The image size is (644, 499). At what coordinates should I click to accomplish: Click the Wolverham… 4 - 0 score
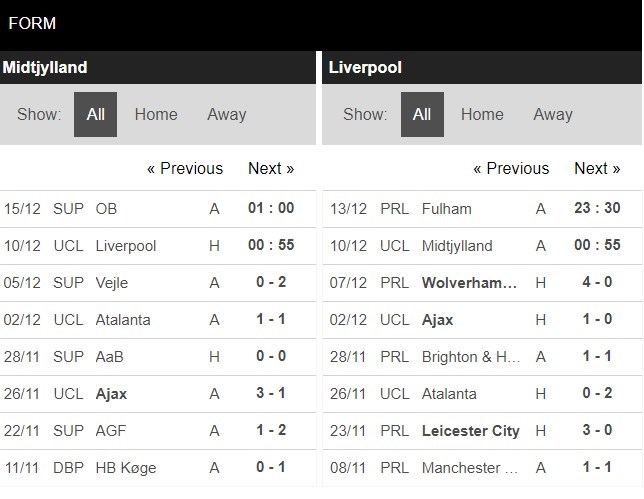pos(597,282)
